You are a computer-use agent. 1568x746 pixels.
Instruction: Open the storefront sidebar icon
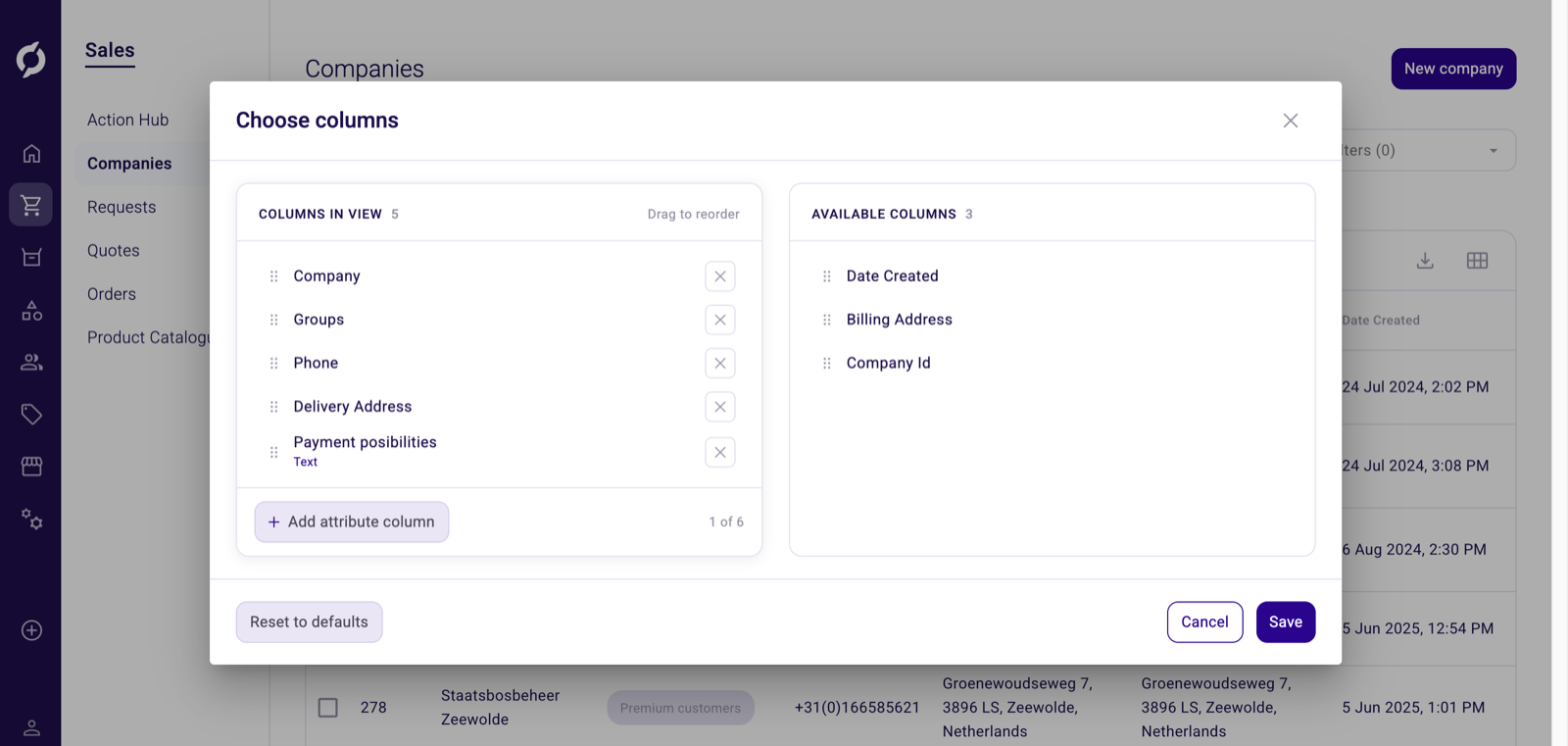31,467
